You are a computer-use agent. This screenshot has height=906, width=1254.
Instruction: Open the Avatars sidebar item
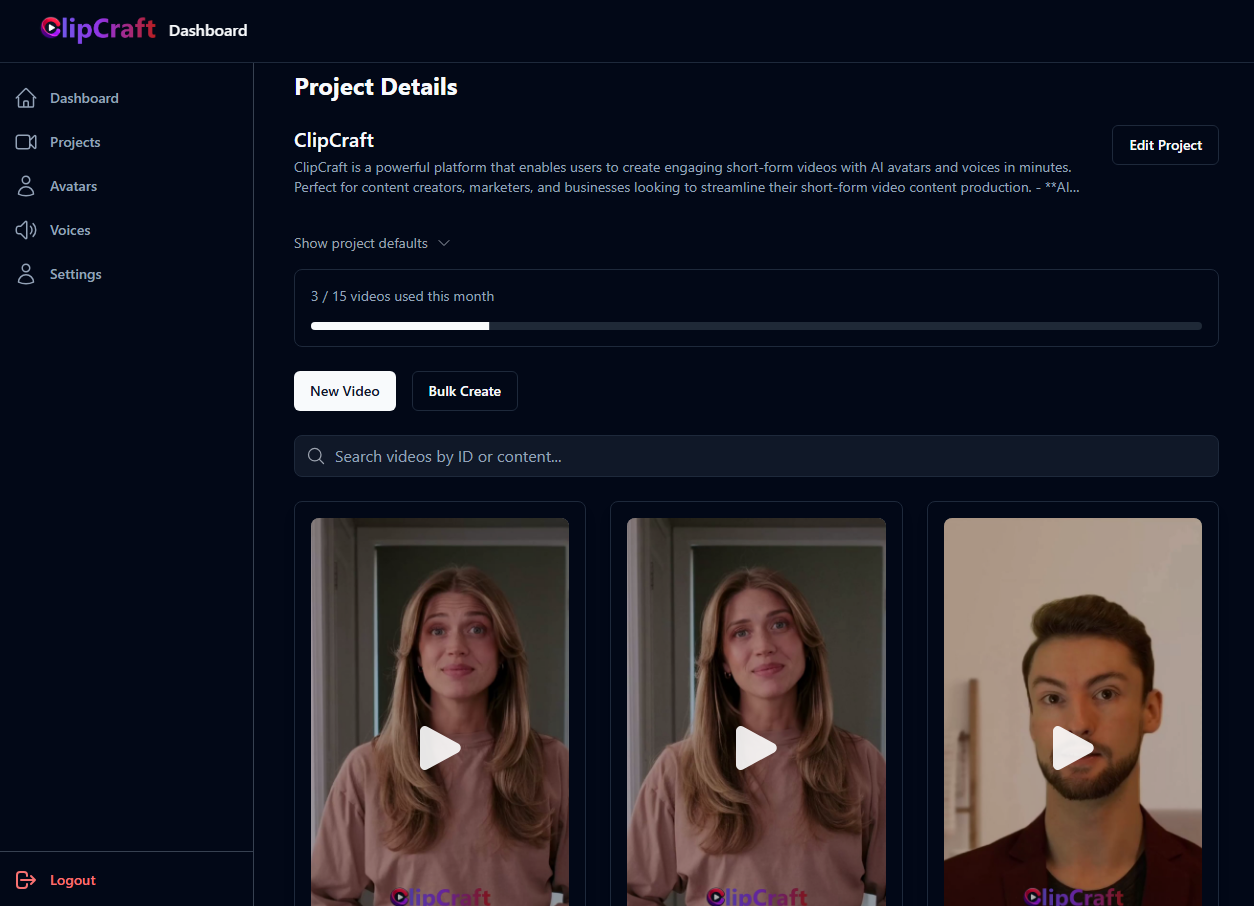[126, 186]
